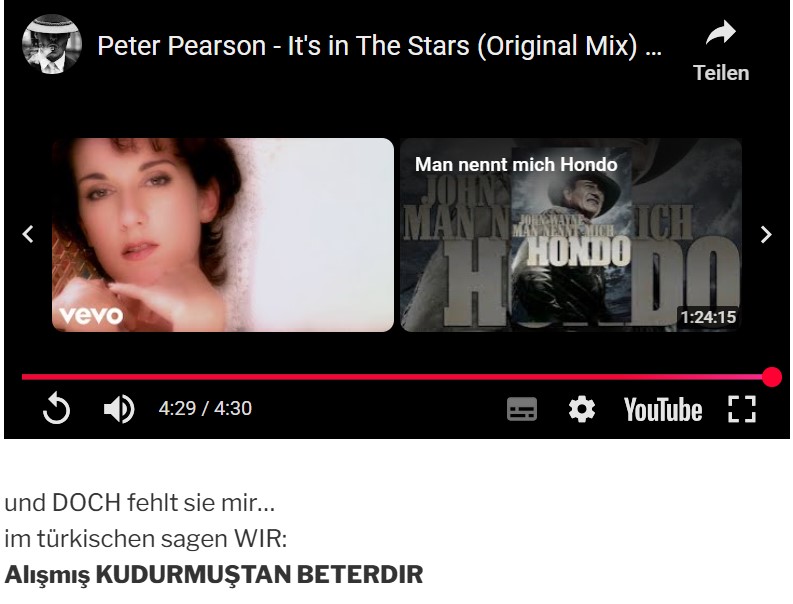Viewport: 793px width, 604px height.
Task: Click the 1:24:15 duration badge
Action: click(x=708, y=317)
